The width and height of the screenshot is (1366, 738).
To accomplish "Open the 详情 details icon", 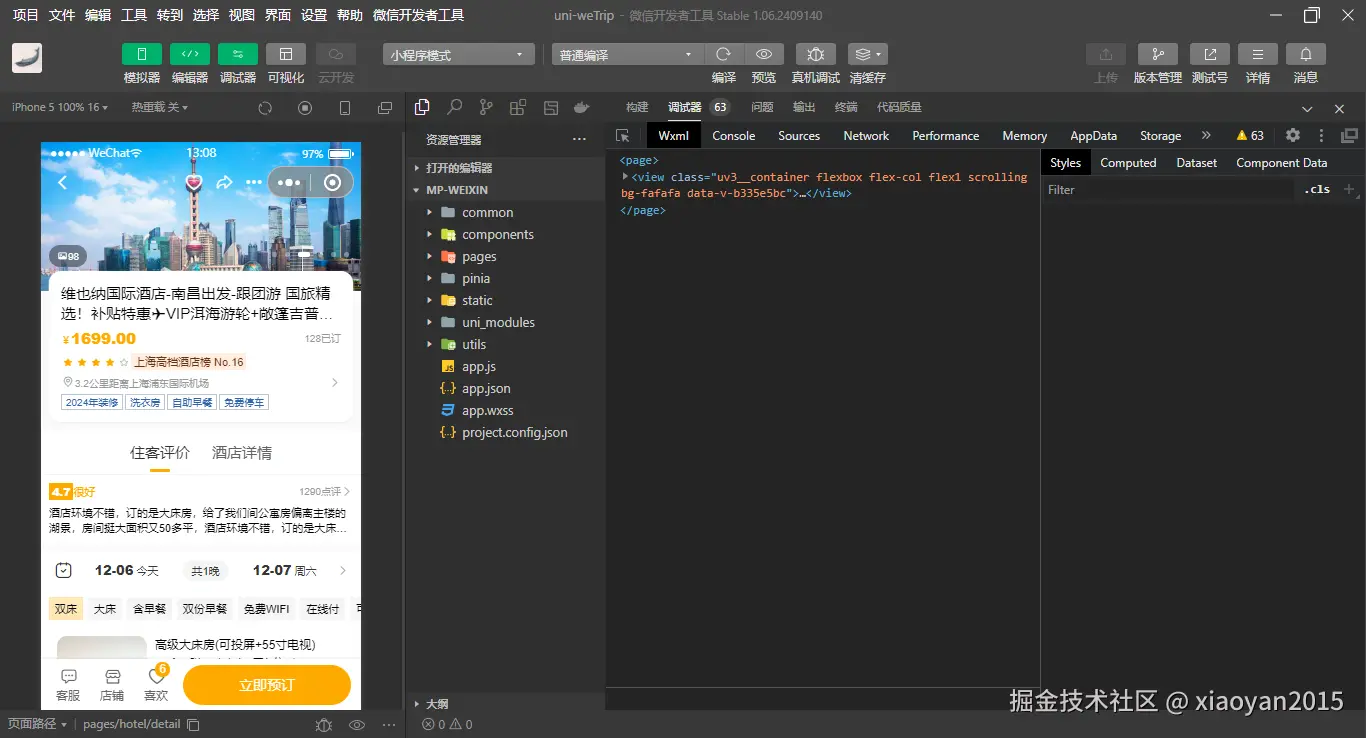I will (x=1258, y=54).
